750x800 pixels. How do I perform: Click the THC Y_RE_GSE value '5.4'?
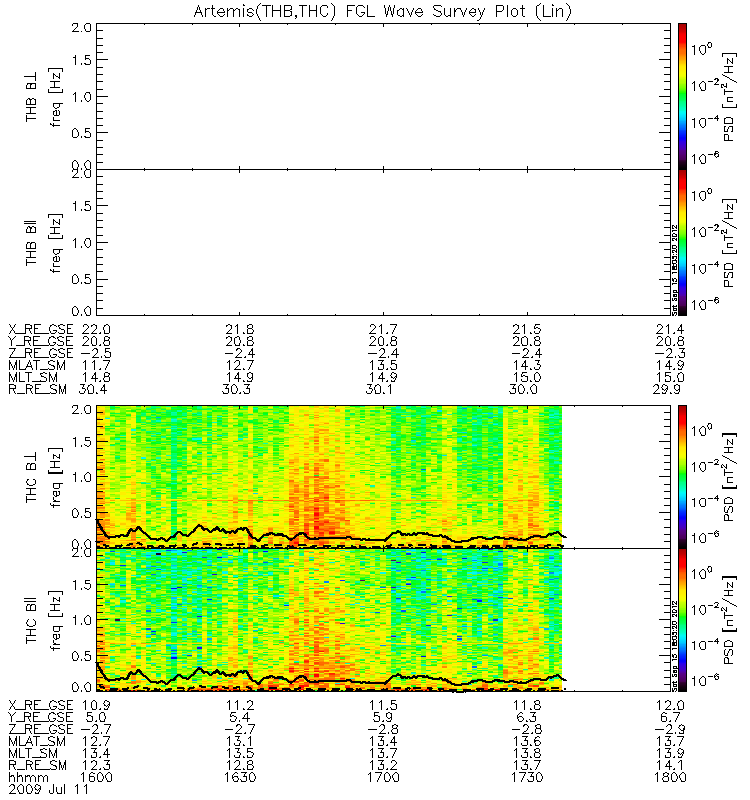[240, 718]
